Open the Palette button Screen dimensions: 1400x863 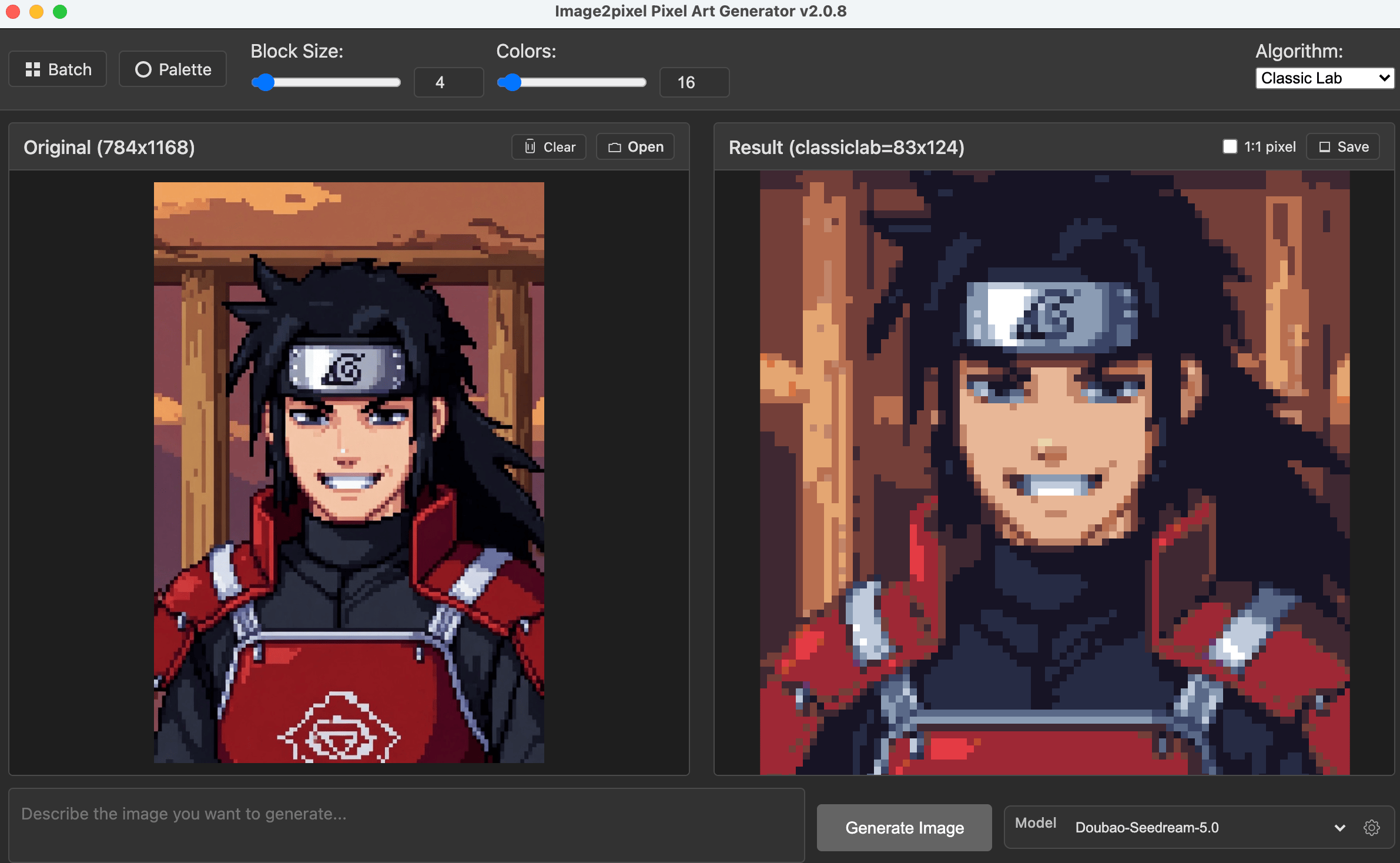tap(173, 69)
